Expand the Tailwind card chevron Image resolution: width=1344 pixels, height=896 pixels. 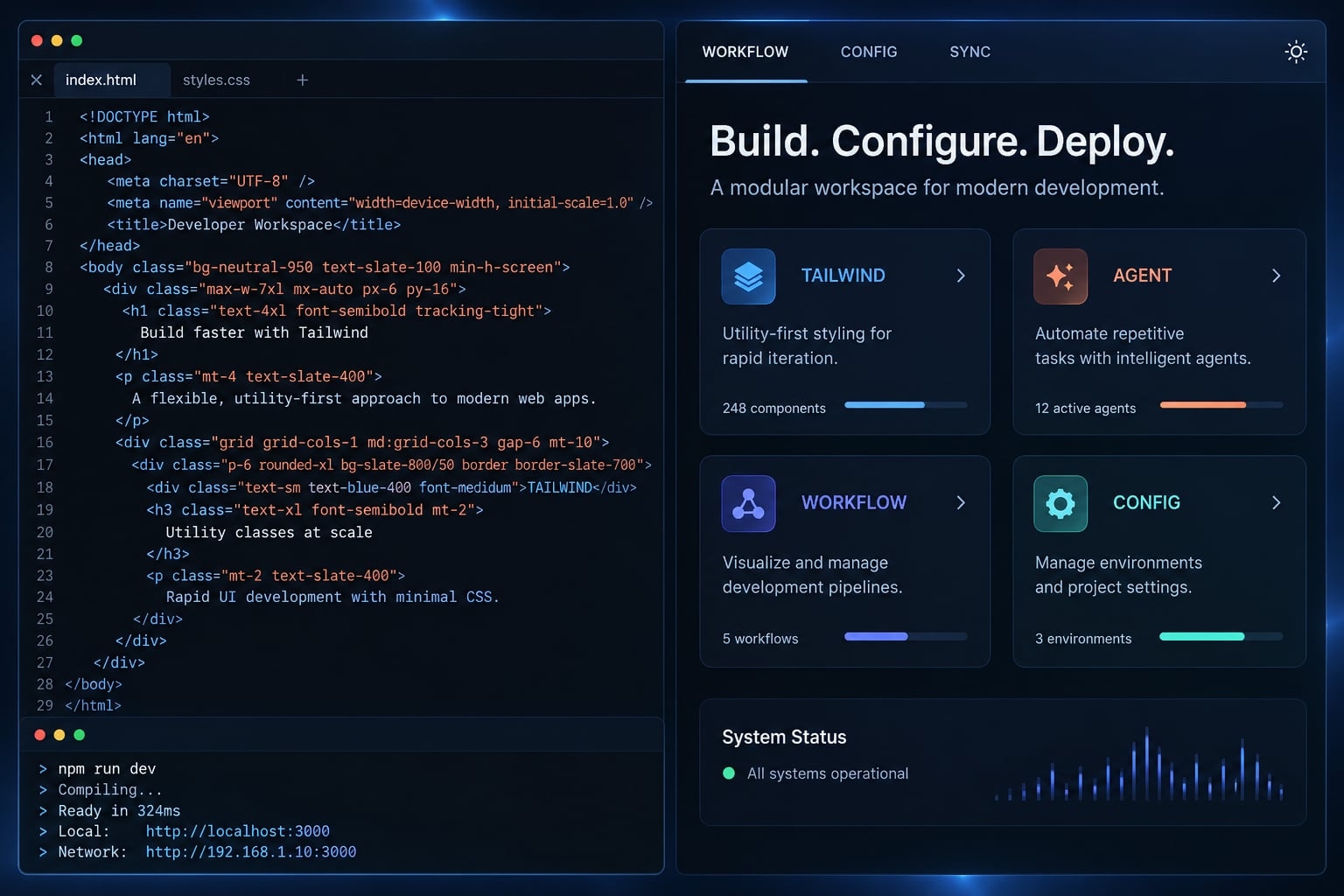click(x=961, y=276)
